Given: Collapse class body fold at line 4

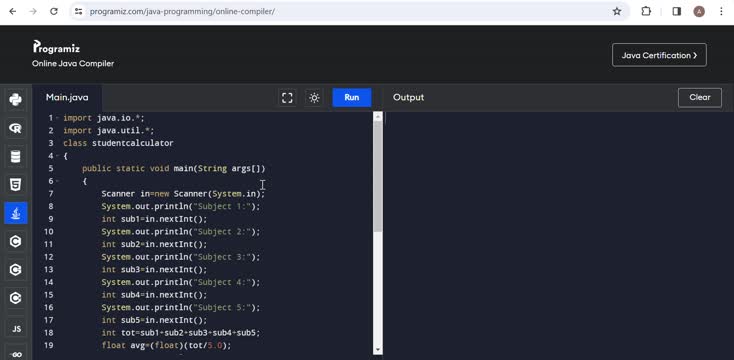Looking at the screenshot, I should pyautogui.click(x=57, y=156).
